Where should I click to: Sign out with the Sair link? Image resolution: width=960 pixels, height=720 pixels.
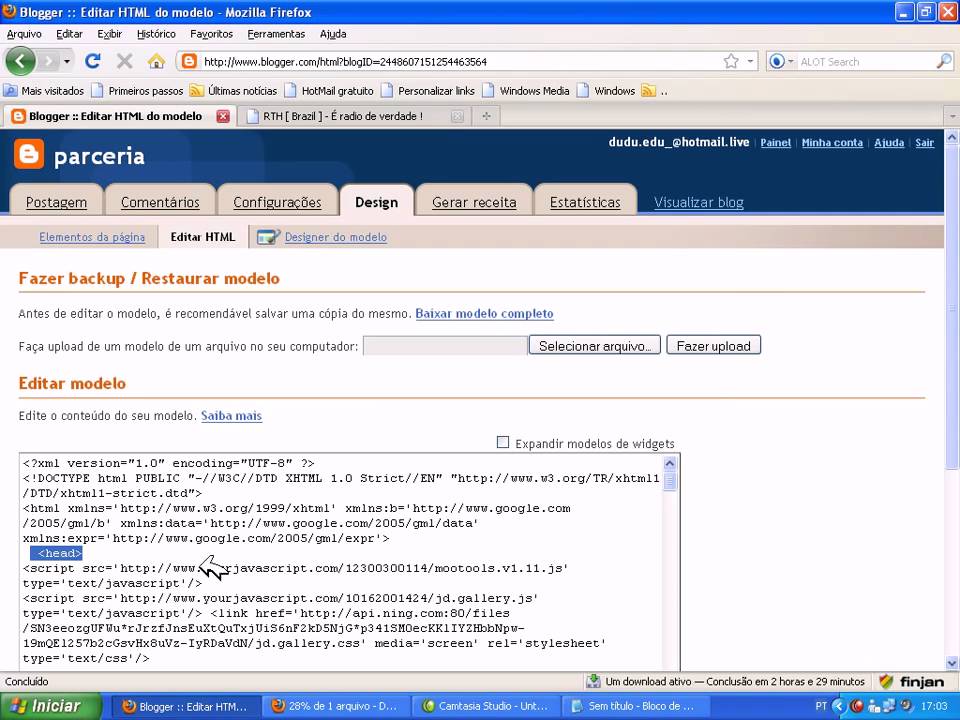click(924, 143)
